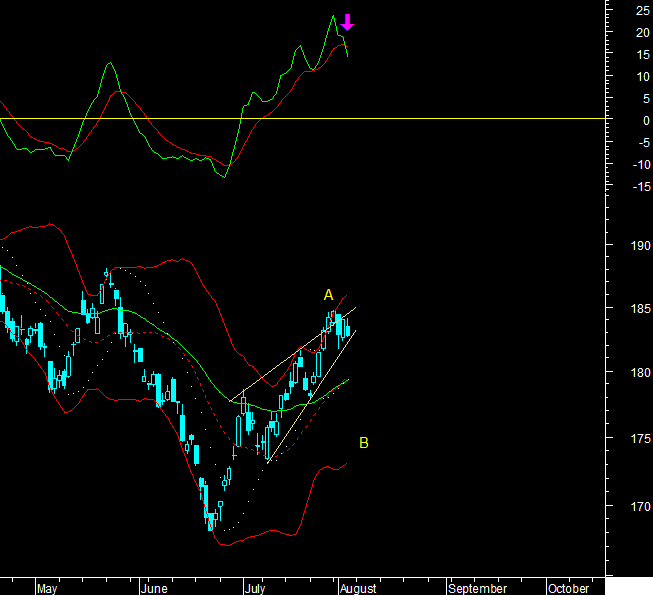Click the 25 indicator scale value
The height and width of the screenshot is (595, 653).
[643, 11]
